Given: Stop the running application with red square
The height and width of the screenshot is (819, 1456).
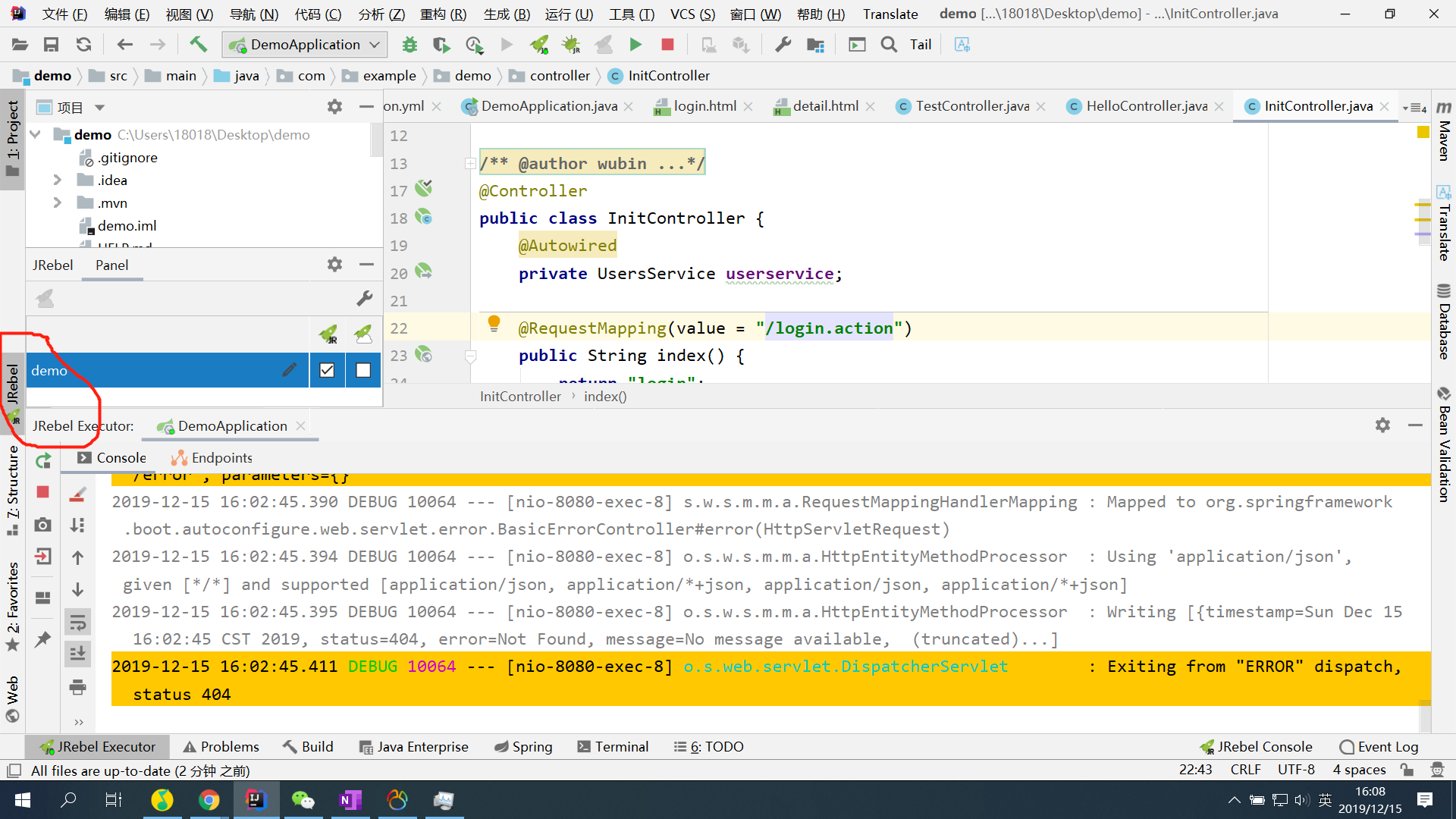Looking at the screenshot, I should pos(667,45).
